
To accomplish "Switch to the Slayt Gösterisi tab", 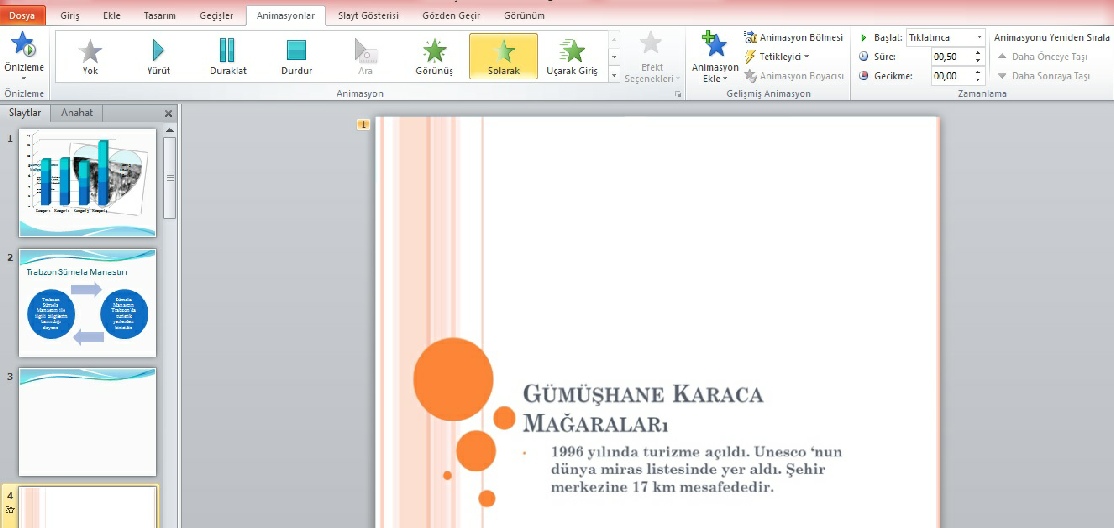I will (368, 16).
